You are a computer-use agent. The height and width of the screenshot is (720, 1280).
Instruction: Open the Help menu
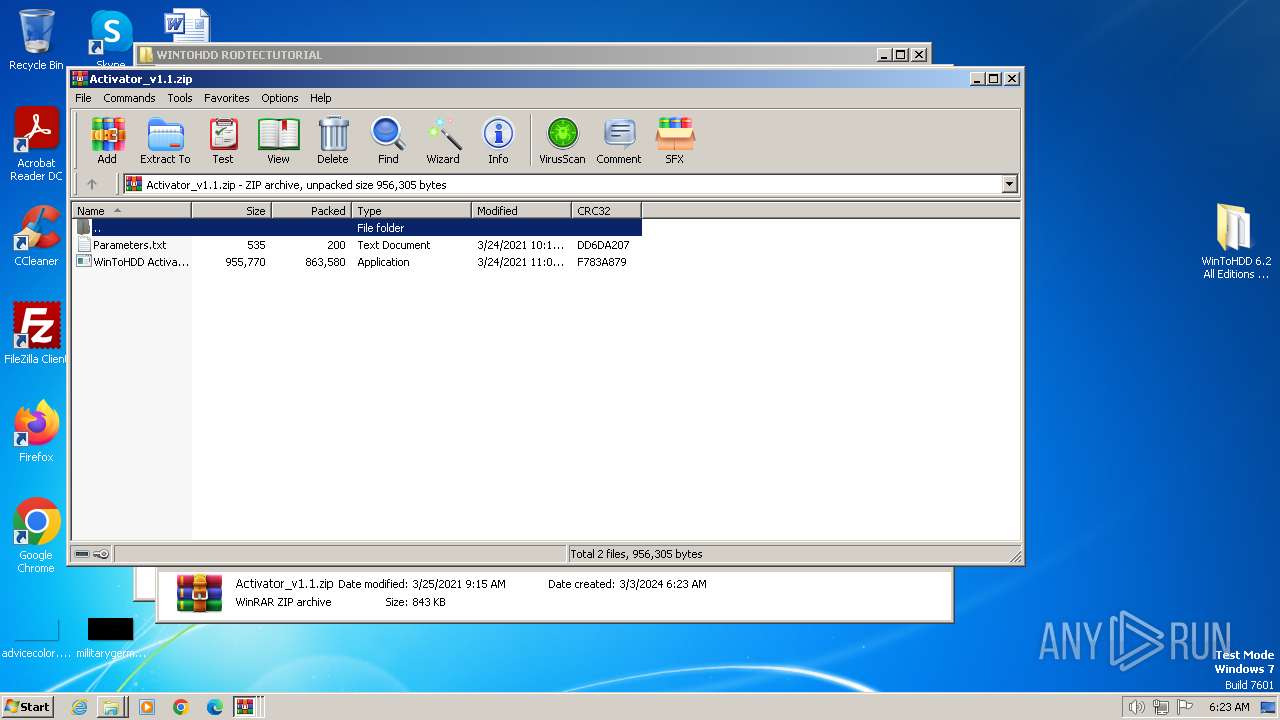tap(320, 98)
